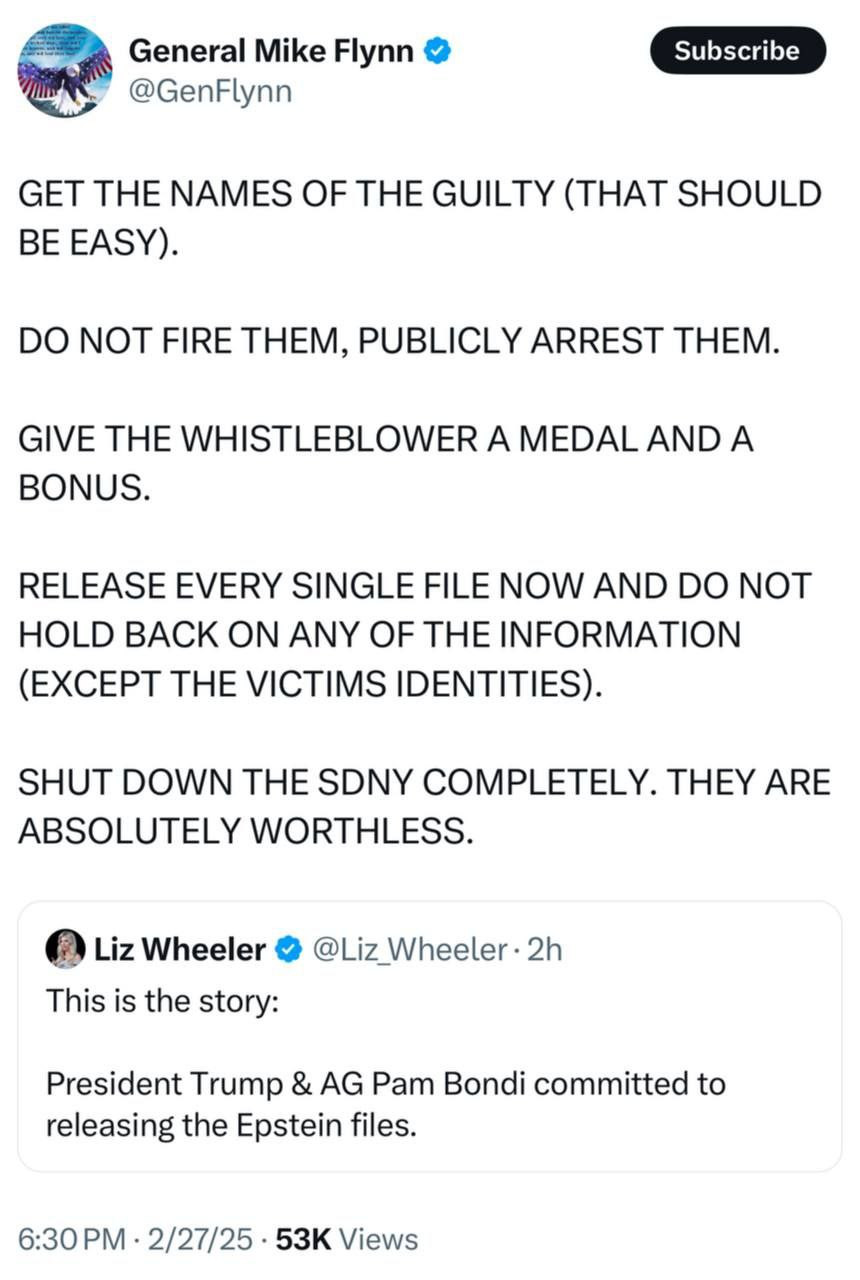The width and height of the screenshot is (860, 1280).
Task: Open General Mike Flynn's eagle profile picture
Action: tap(65, 71)
